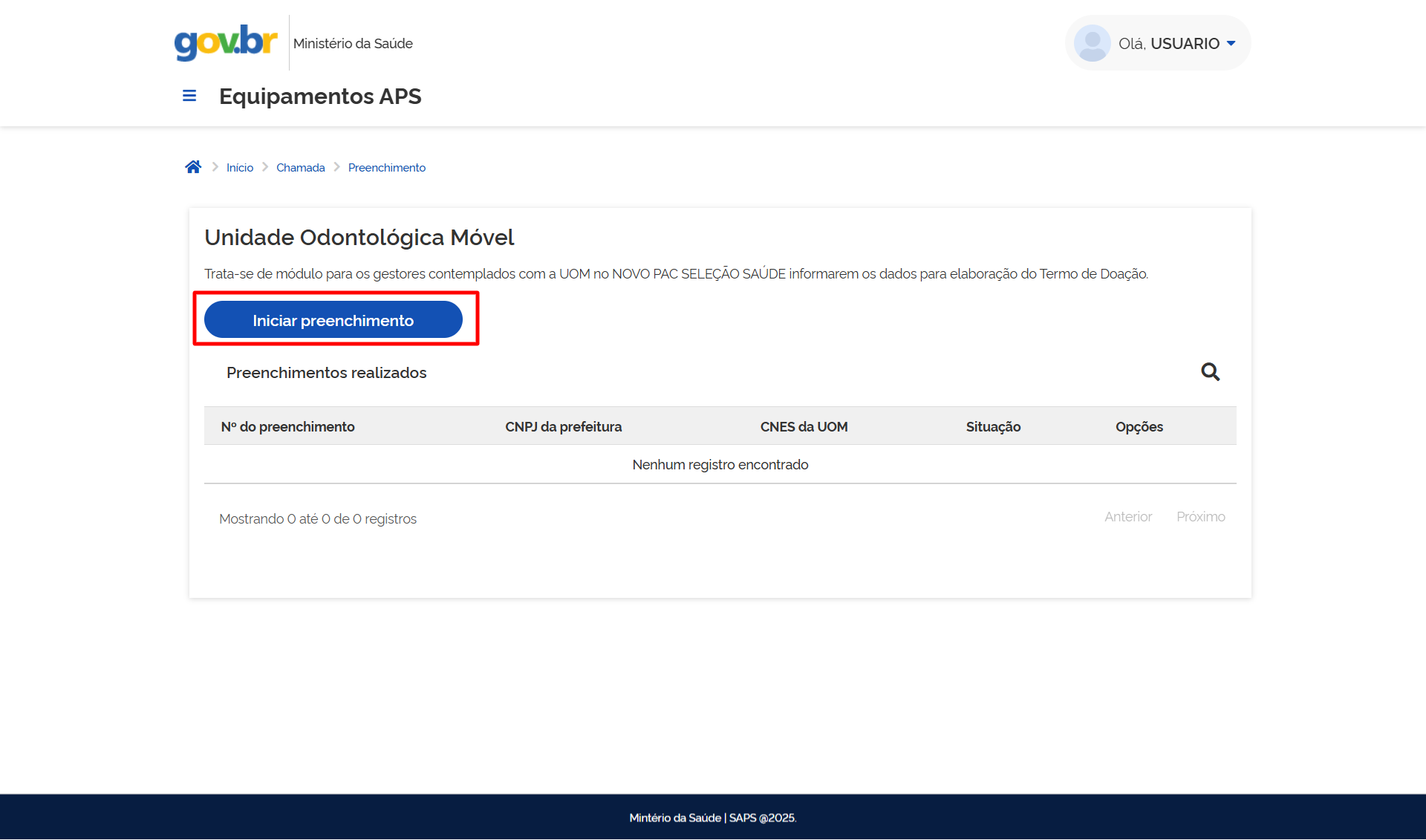Sort by CNPJ da prefeitura column
The width and height of the screenshot is (1426, 840).
563,427
